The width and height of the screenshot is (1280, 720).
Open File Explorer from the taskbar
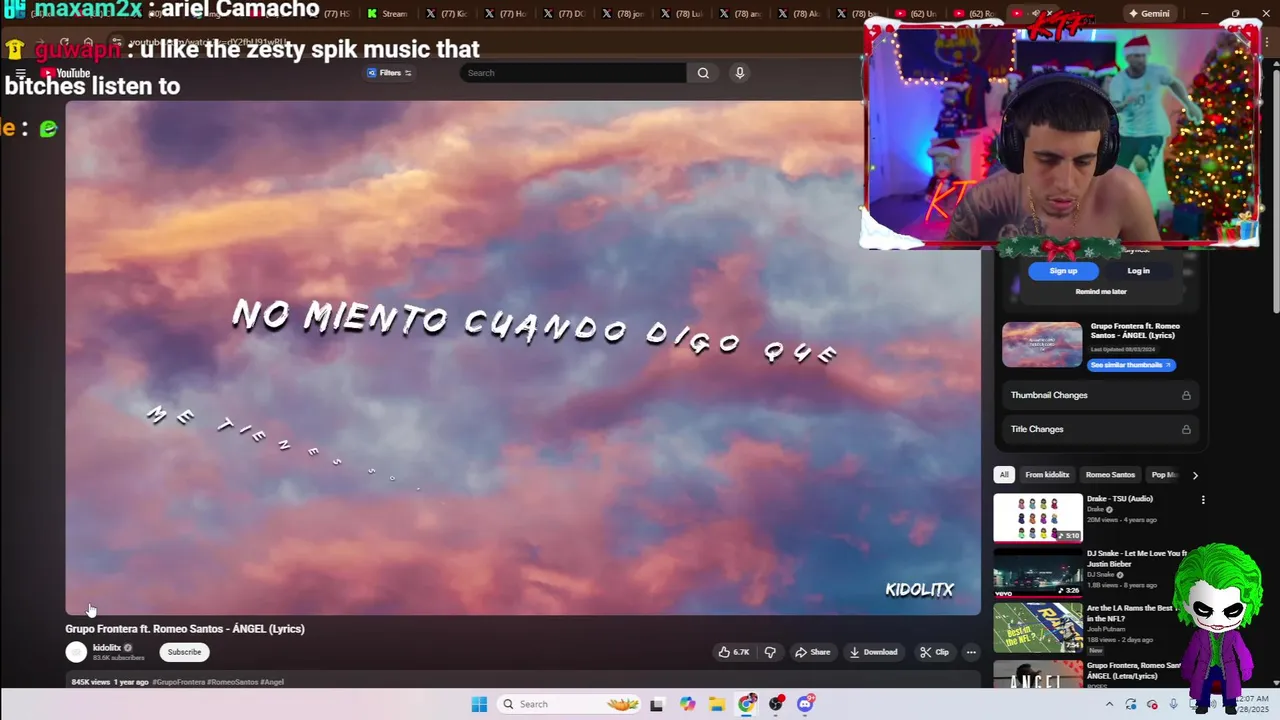pyautogui.click(x=717, y=704)
